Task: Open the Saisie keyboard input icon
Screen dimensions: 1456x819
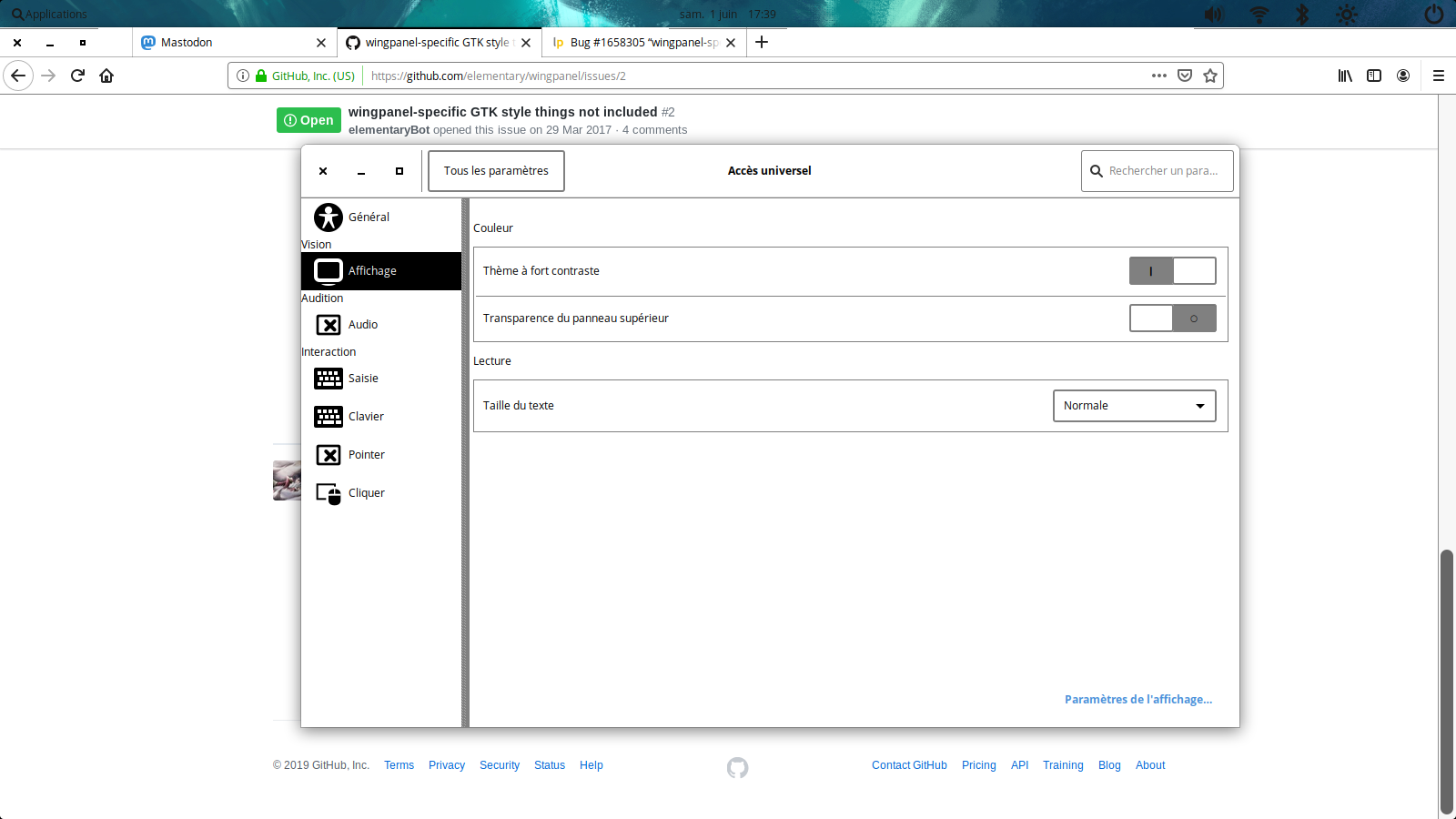Action: point(329,379)
